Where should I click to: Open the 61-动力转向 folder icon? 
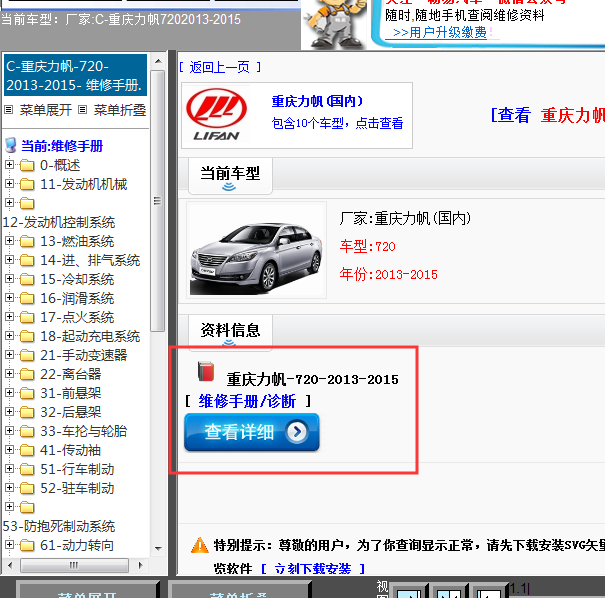(x=27, y=545)
